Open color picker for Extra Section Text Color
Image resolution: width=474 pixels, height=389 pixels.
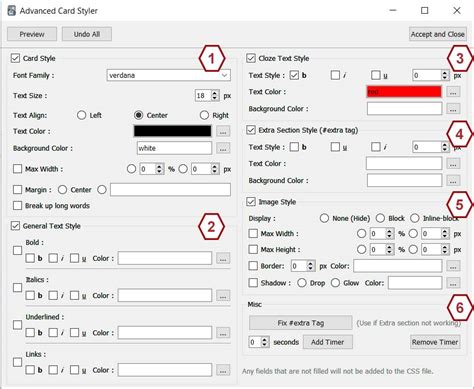coord(453,164)
